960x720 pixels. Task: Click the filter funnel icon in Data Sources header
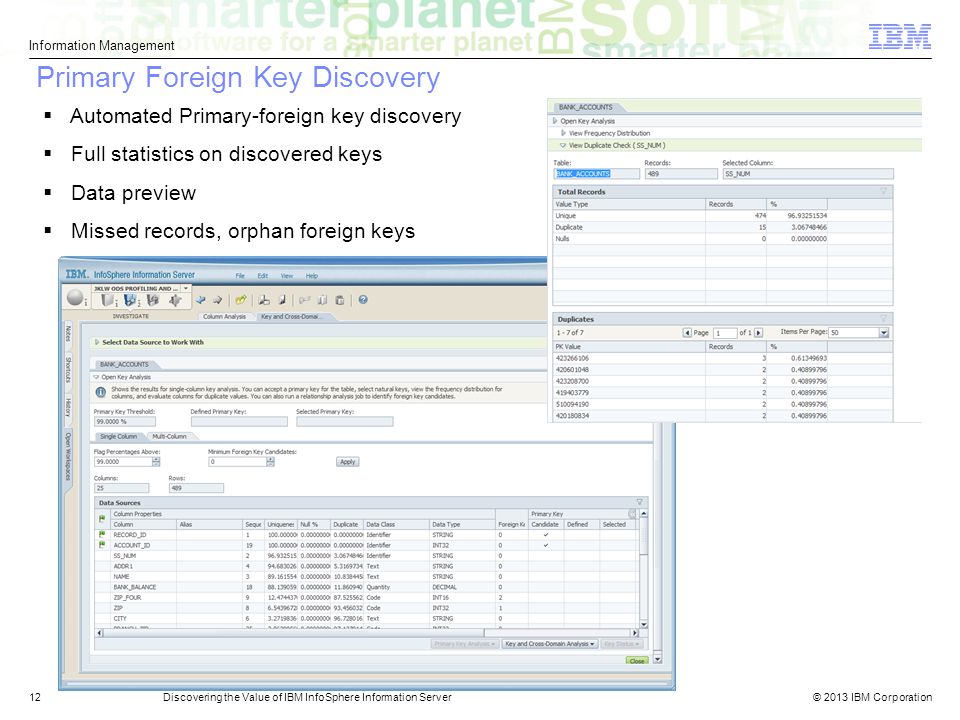point(639,503)
